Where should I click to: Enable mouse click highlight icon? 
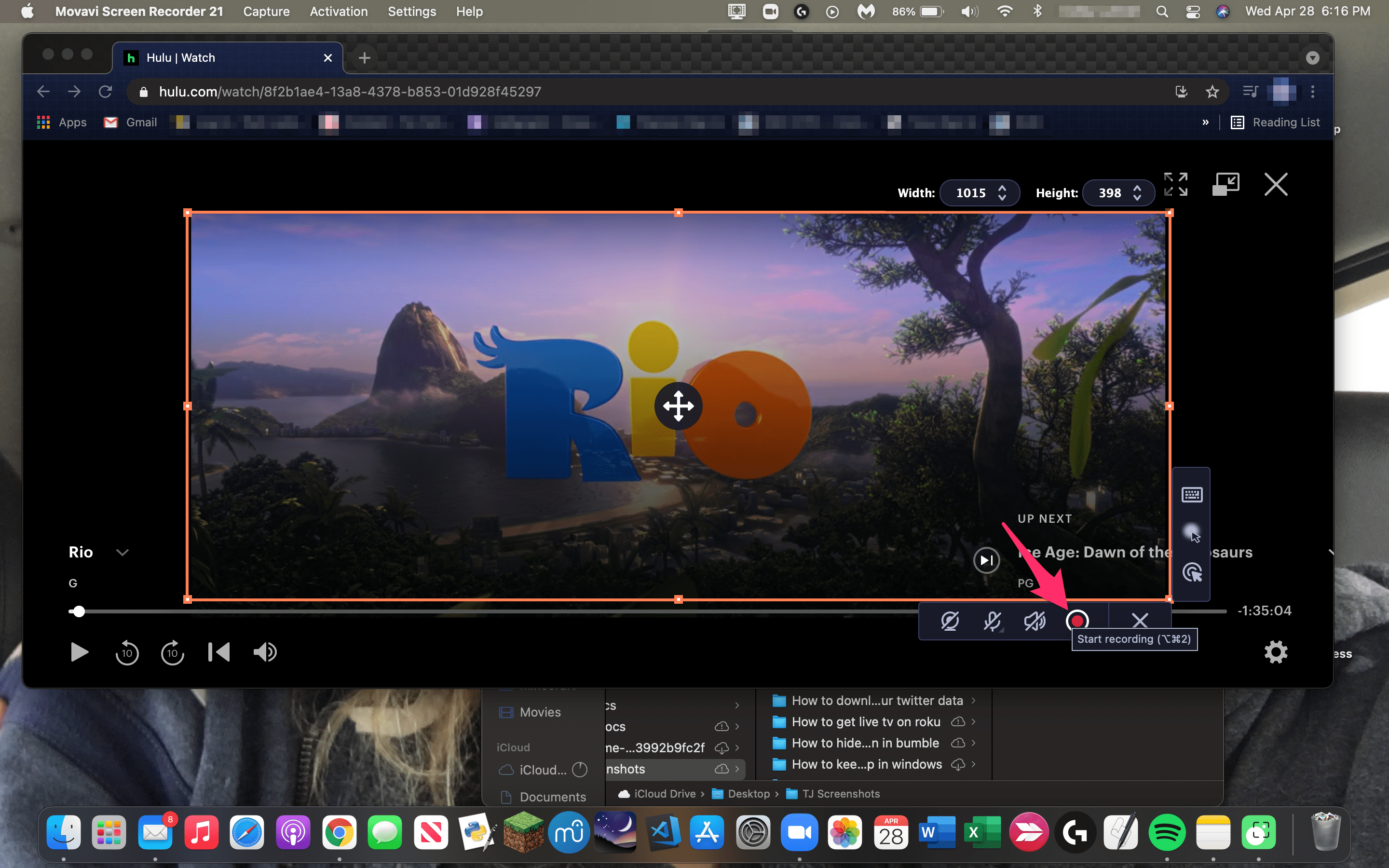tap(1192, 572)
